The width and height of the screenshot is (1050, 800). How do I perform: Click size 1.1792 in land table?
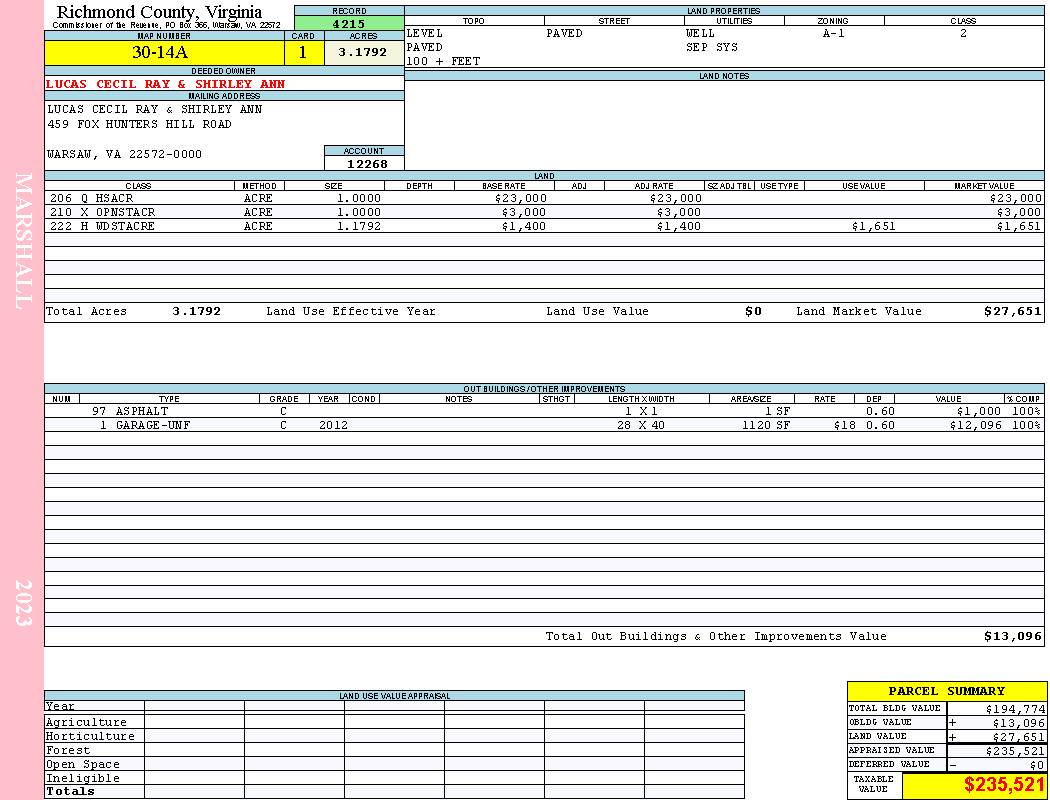click(359, 226)
